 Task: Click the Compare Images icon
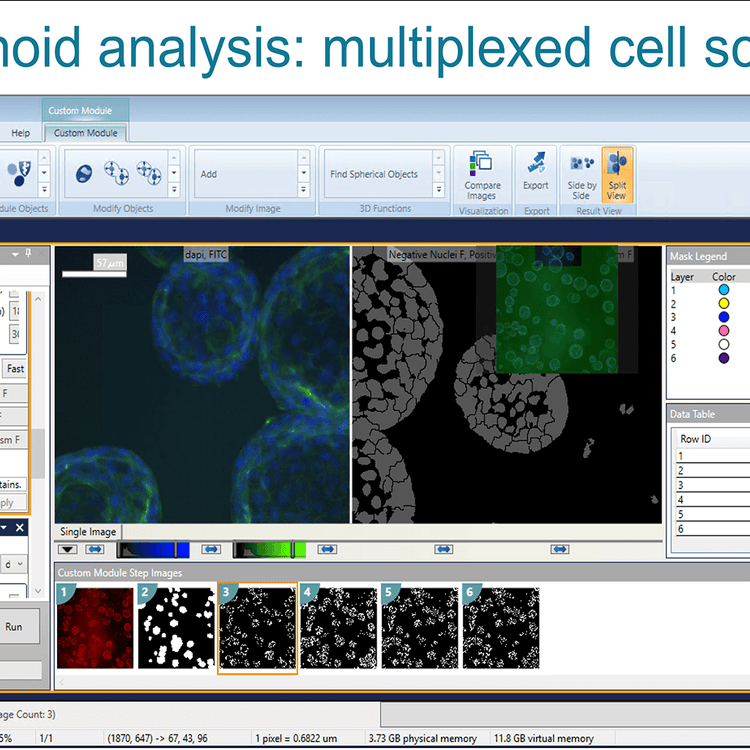coord(482,176)
